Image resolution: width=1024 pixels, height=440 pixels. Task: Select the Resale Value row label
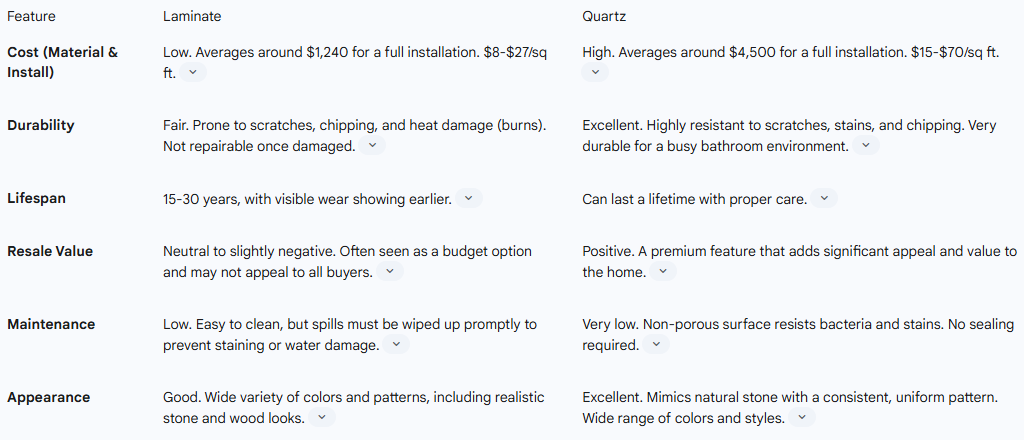click(50, 251)
